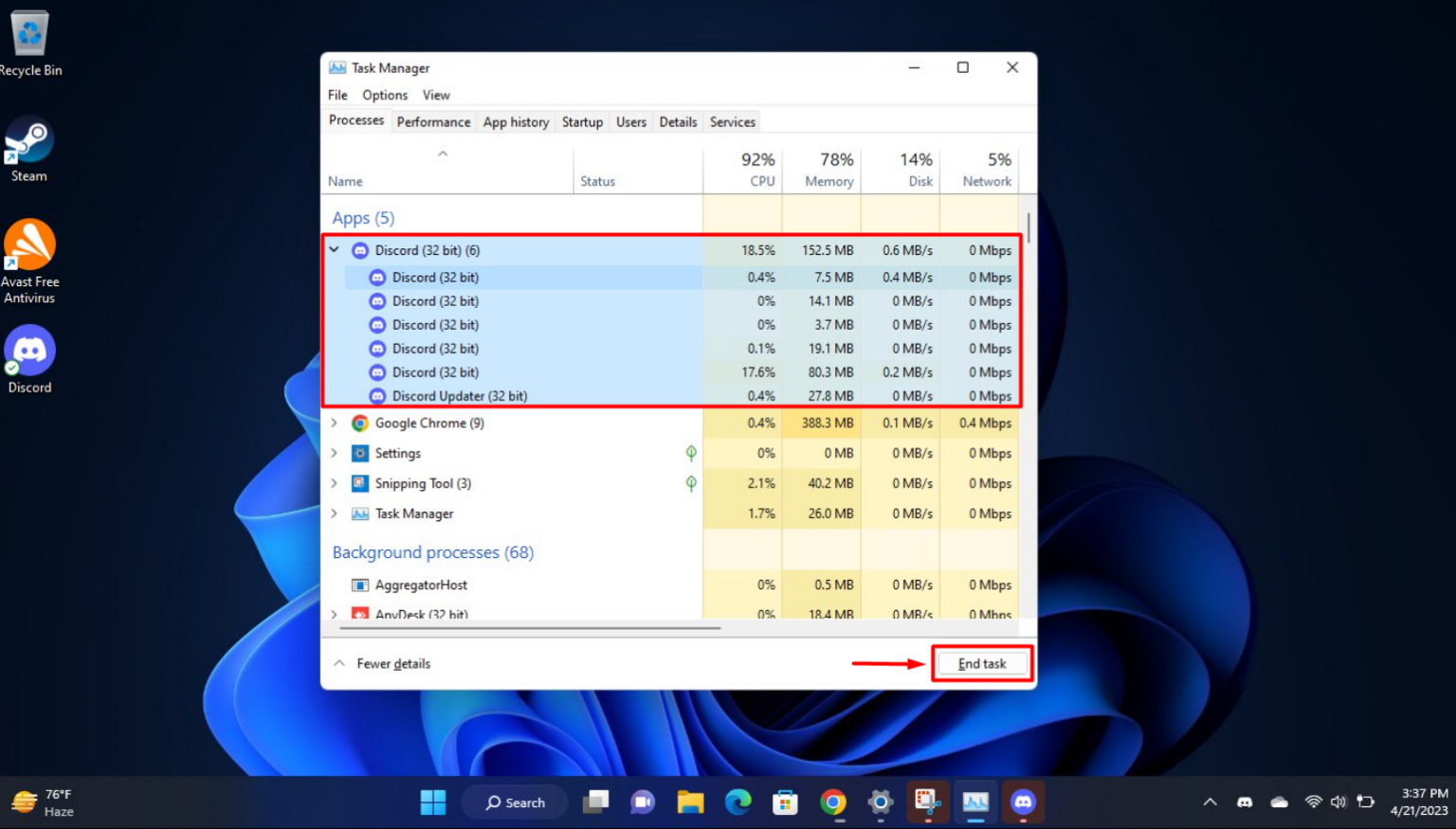Image resolution: width=1456 pixels, height=829 pixels.
Task: Click the volume icon in the system tray
Action: (1338, 801)
